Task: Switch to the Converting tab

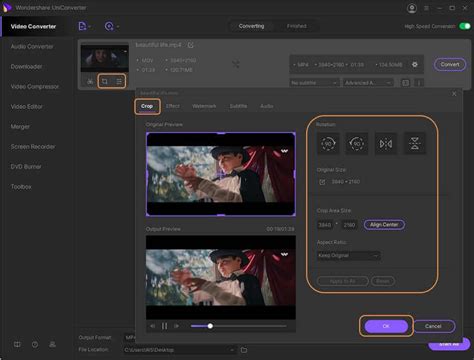Action: pyautogui.click(x=251, y=26)
